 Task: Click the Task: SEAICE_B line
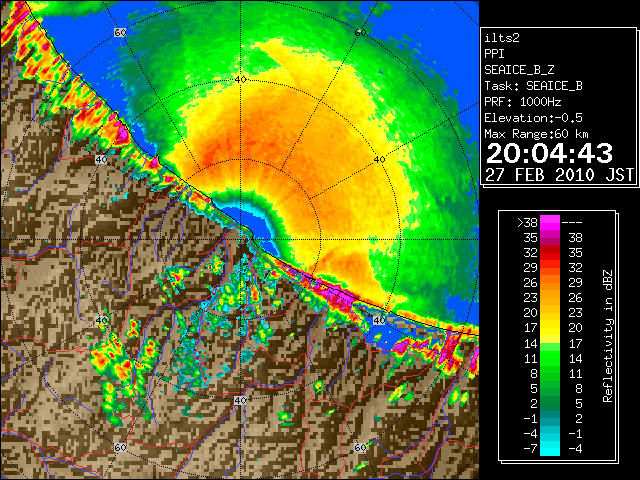(x=533, y=86)
